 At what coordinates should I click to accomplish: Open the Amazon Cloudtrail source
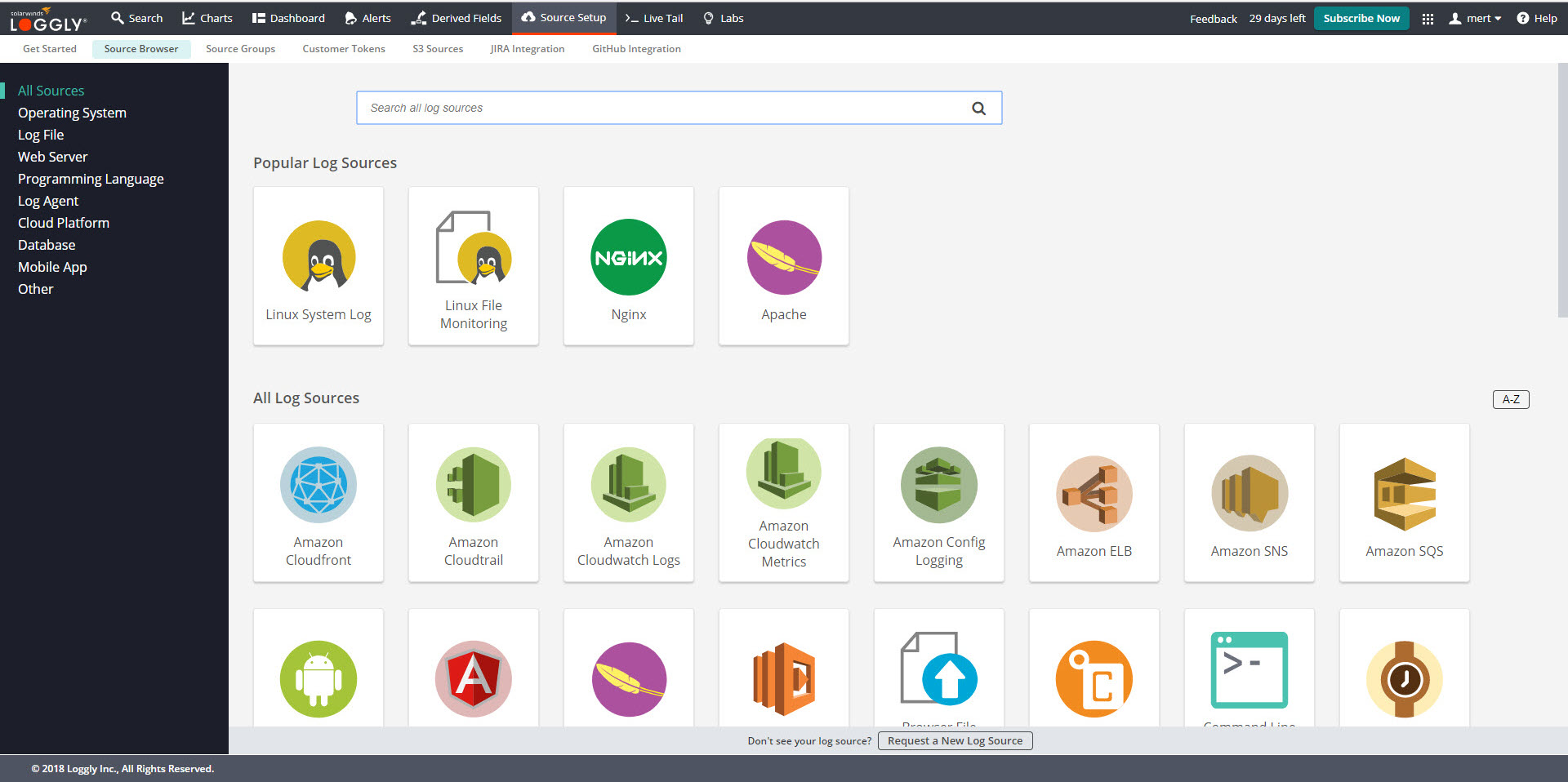(x=474, y=503)
